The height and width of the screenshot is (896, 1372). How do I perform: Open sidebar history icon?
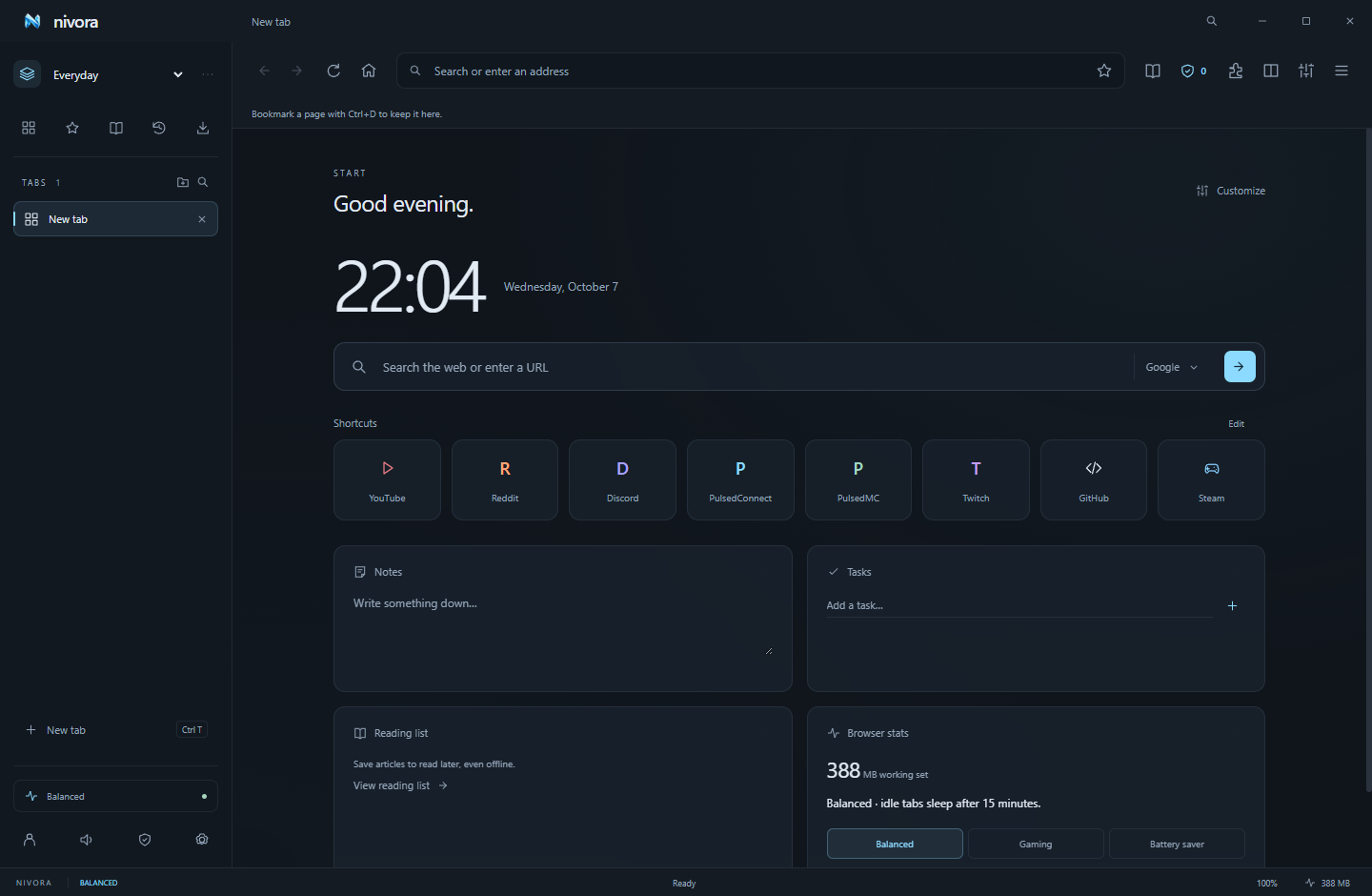[x=159, y=128]
